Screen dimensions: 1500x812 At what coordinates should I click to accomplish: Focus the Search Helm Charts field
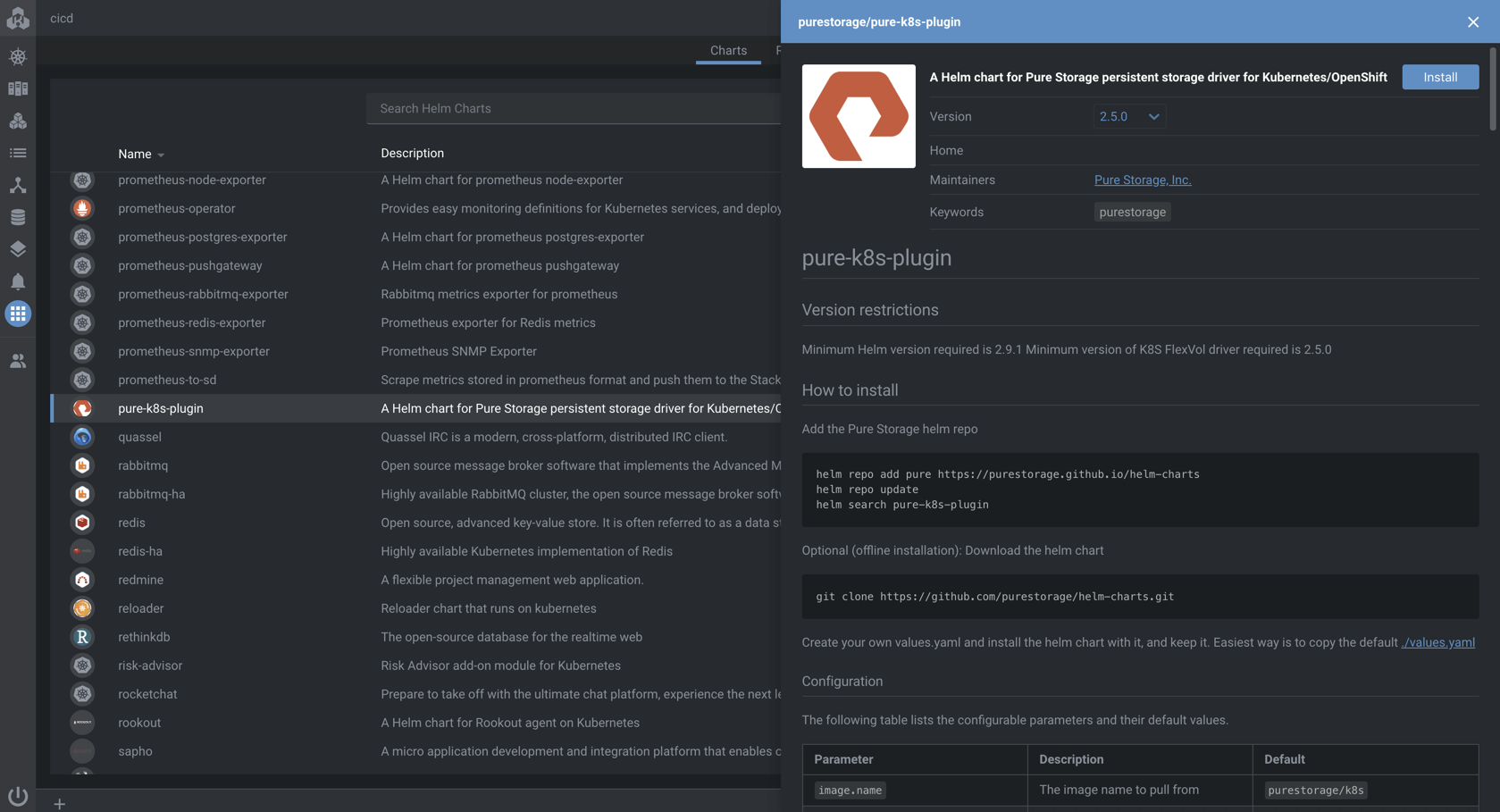(574, 108)
